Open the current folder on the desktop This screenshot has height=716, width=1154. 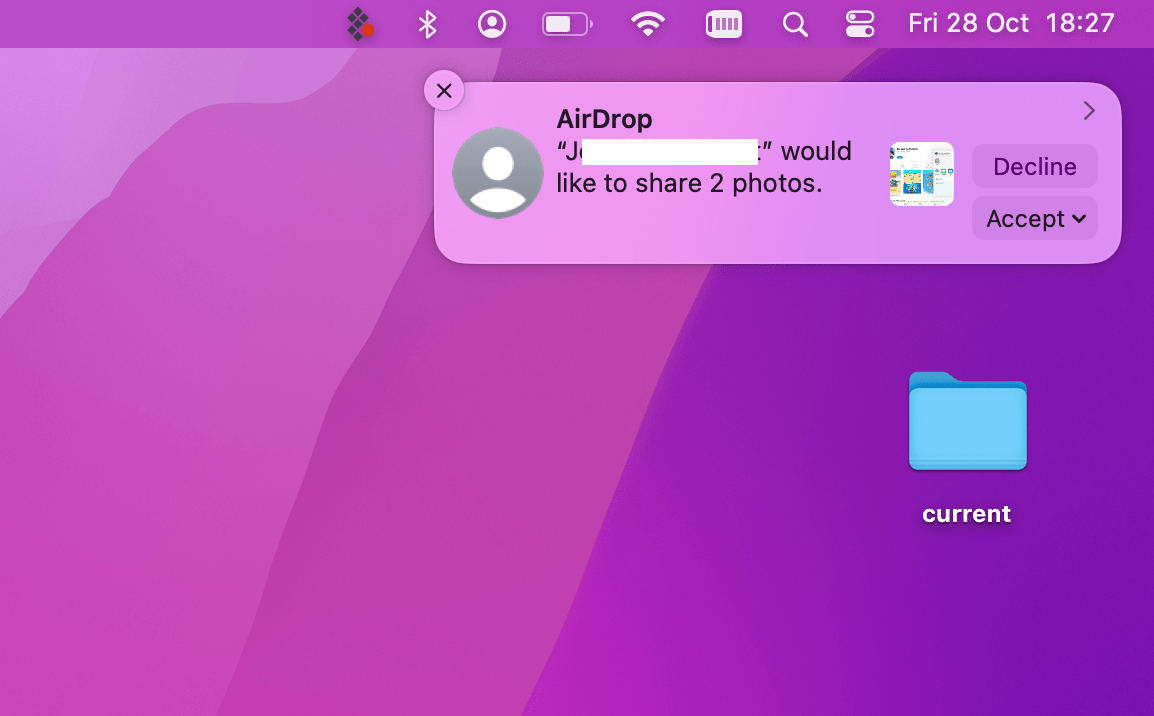(x=966, y=421)
